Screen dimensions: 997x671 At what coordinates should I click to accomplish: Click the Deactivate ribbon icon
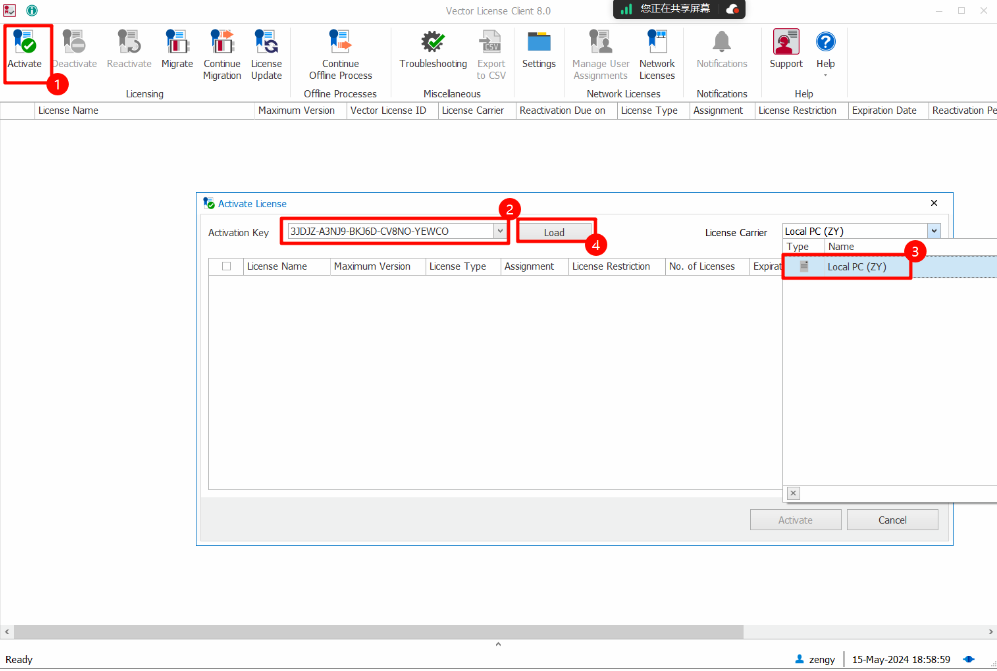click(x=74, y=43)
